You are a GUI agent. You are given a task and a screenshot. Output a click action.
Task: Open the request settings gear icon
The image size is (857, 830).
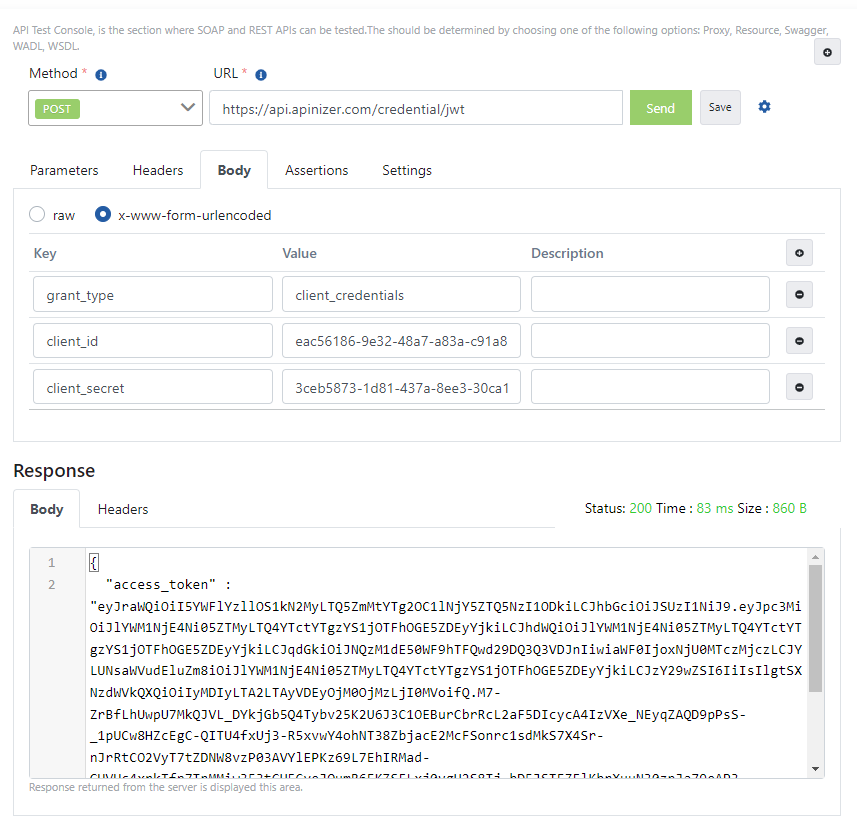pyautogui.click(x=764, y=106)
